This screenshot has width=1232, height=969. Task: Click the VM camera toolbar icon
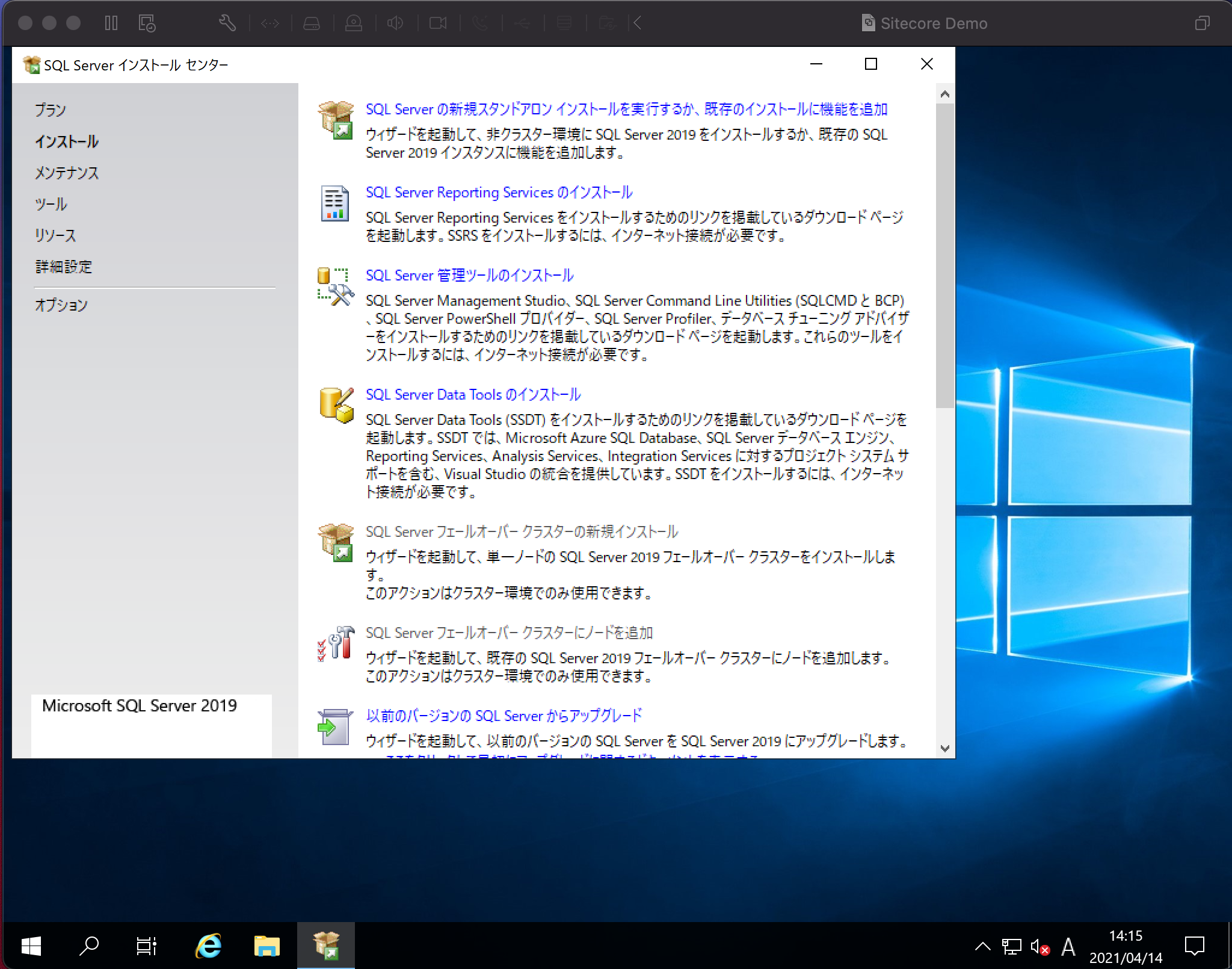[438, 23]
